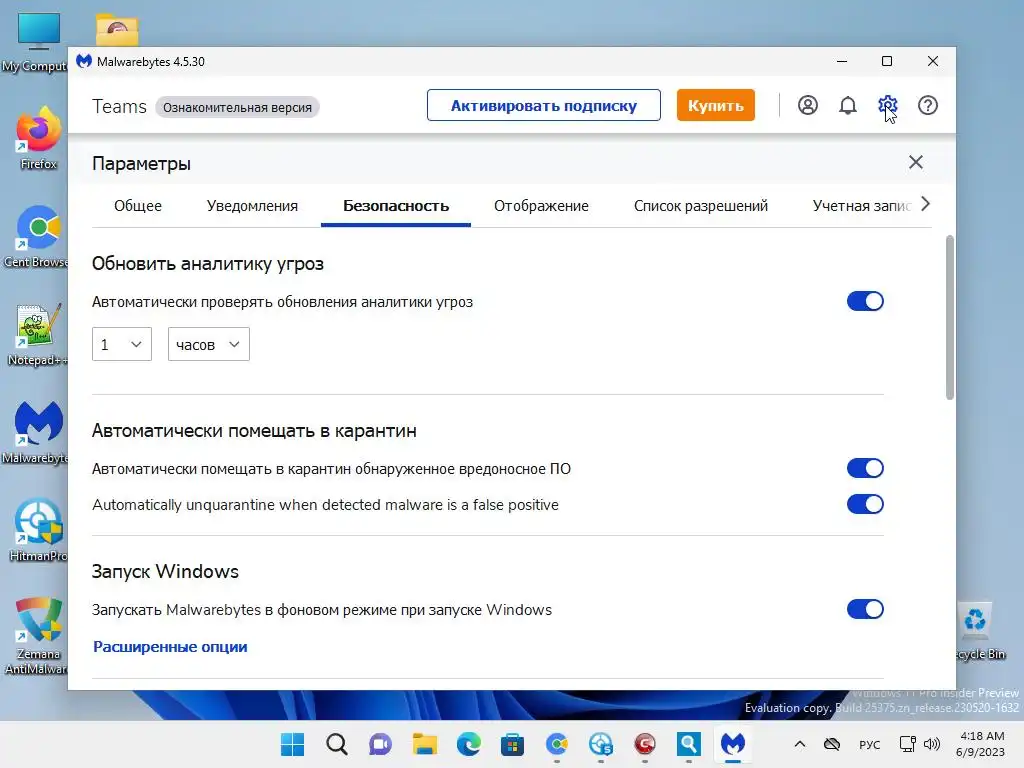Click the orange Купить button

[x=715, y=105]
